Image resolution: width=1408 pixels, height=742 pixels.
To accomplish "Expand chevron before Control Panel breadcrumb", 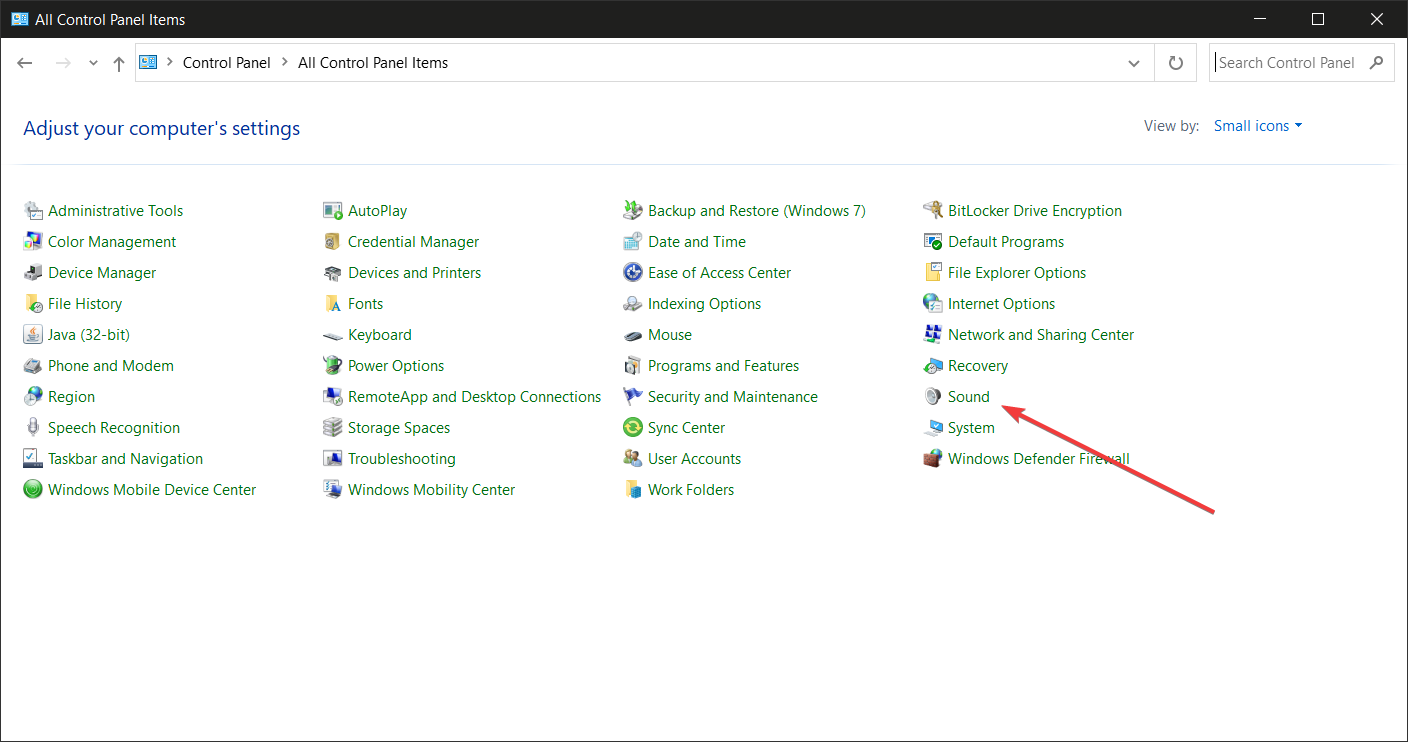I will coord(169,63).
